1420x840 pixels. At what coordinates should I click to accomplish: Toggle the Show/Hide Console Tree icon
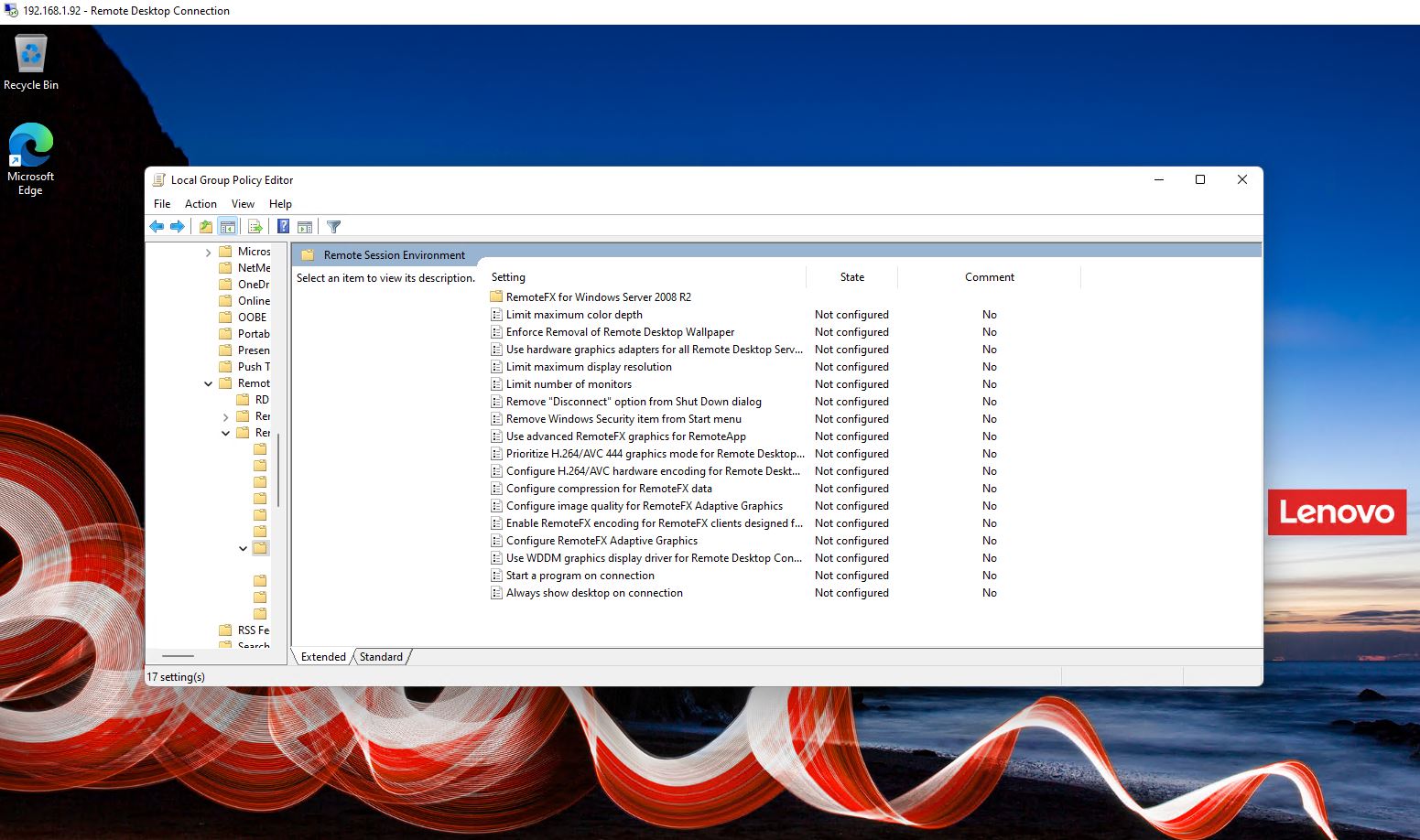(x=228, y=227)
